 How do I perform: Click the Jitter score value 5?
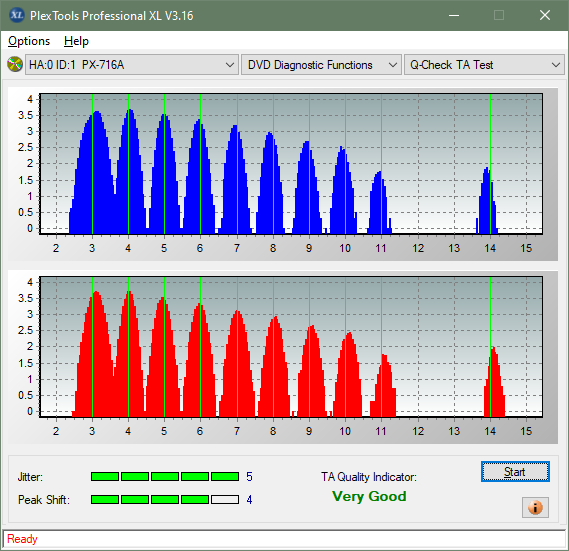click(249, 477)
